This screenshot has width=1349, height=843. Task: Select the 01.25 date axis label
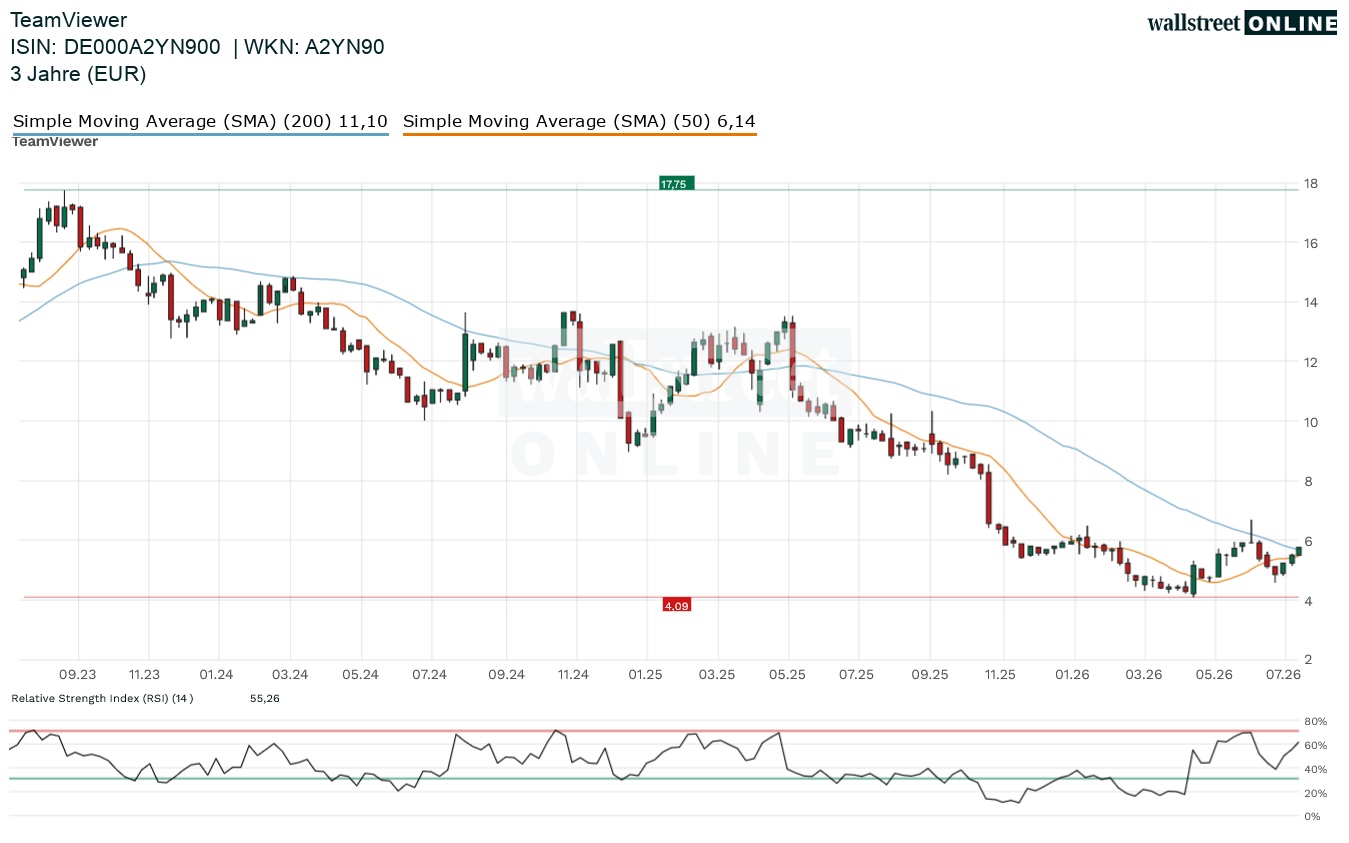pos(646,675)
